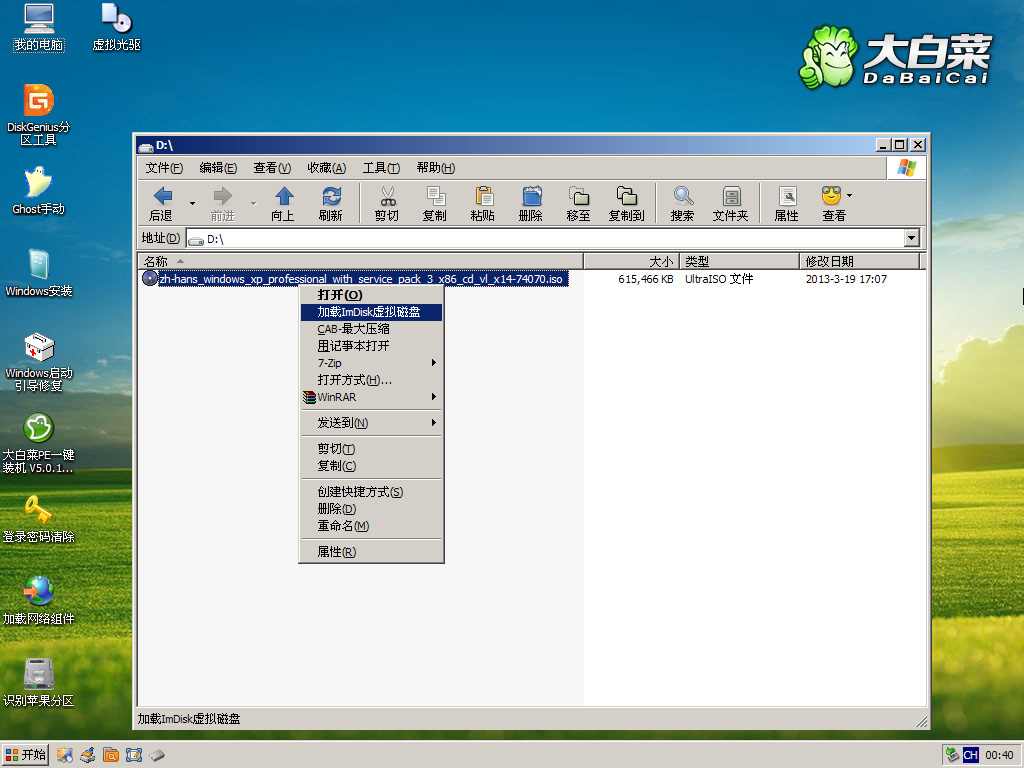Expand the address bar dropdown arrow
The width and height of the screenshot is (1024, 768).
tap(911, 238)
